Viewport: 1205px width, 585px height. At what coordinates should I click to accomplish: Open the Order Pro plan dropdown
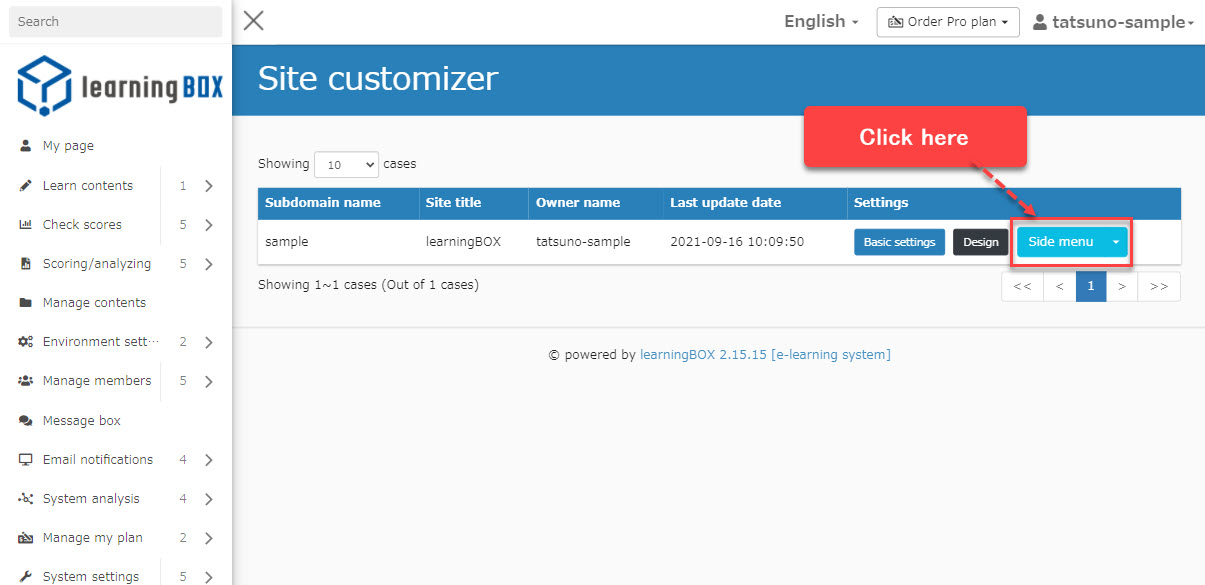coord(947,22)
